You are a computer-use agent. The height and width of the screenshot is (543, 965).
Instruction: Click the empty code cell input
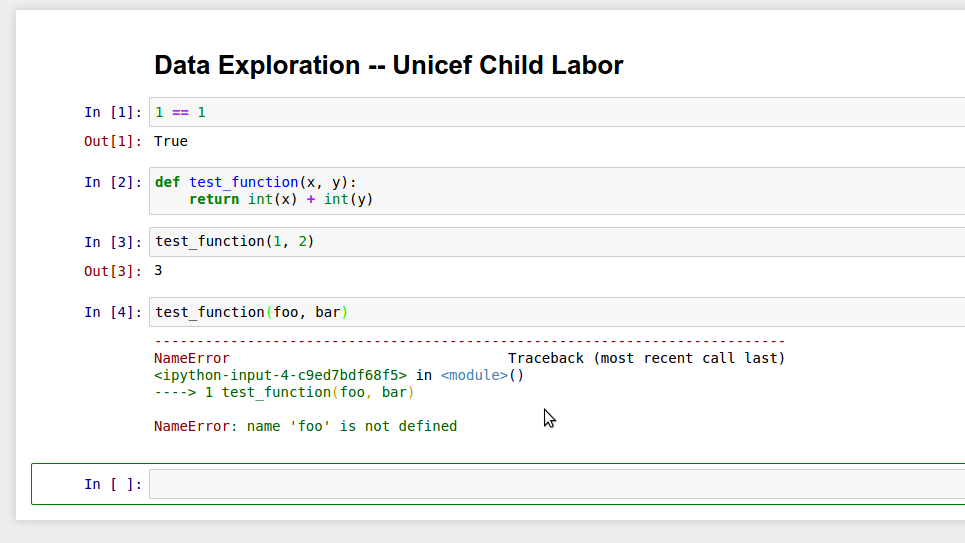click(x=555, y=484)
